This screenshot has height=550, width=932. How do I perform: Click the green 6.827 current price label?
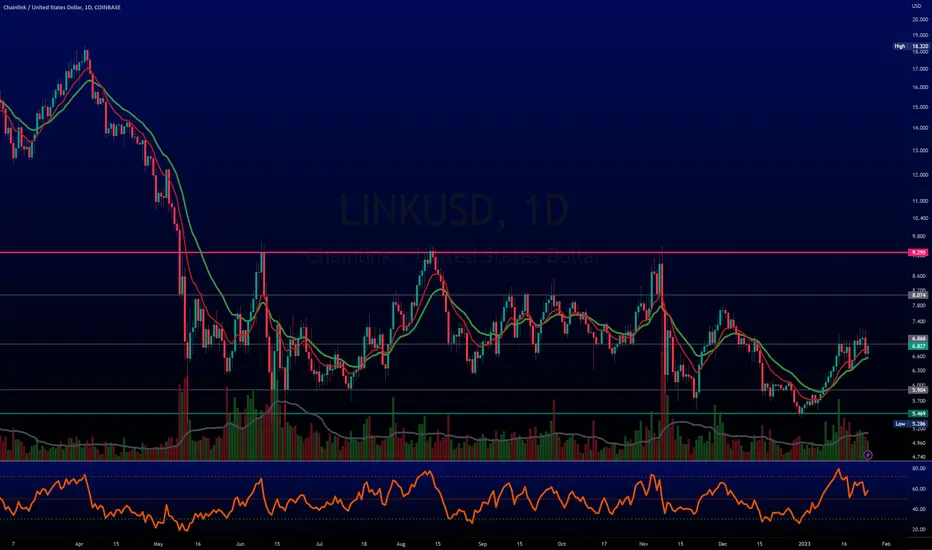[918, 345]
